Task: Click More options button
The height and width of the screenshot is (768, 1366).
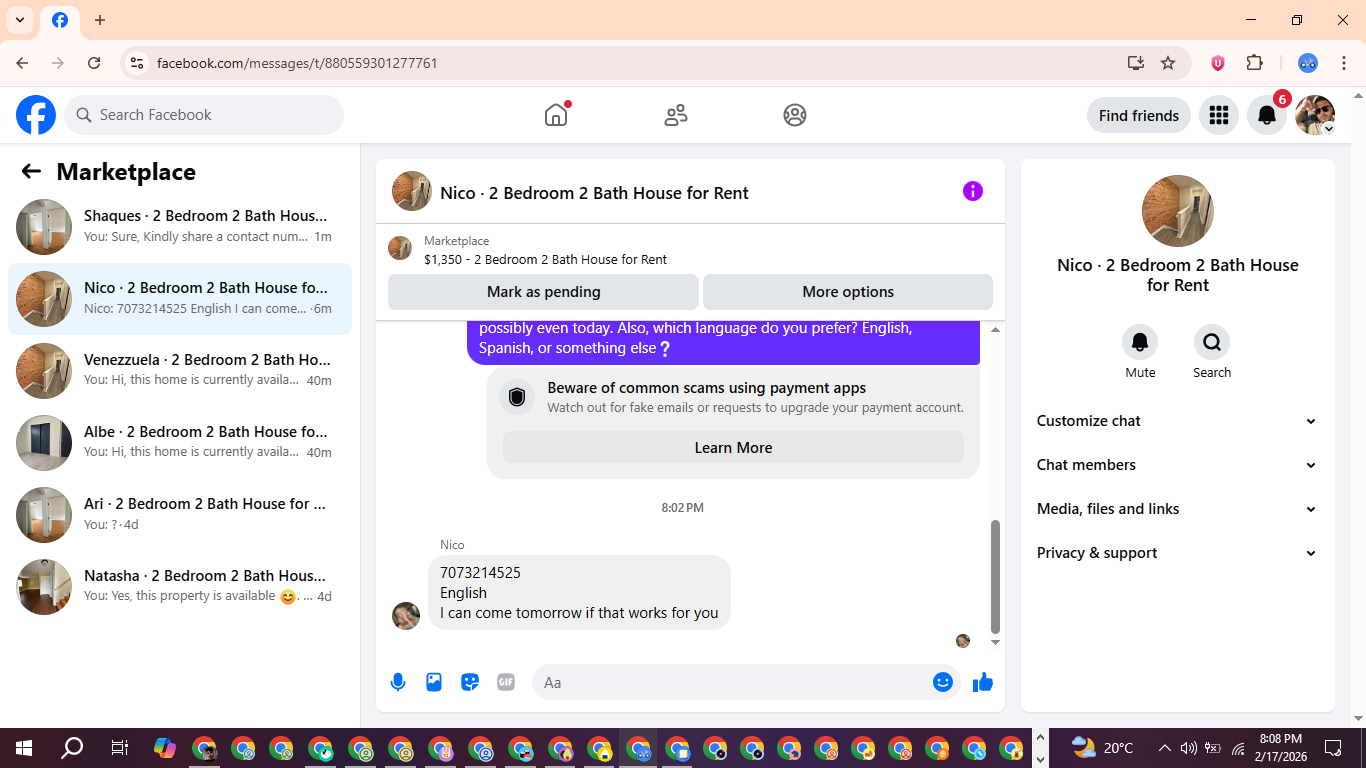Action: (848, 292)
